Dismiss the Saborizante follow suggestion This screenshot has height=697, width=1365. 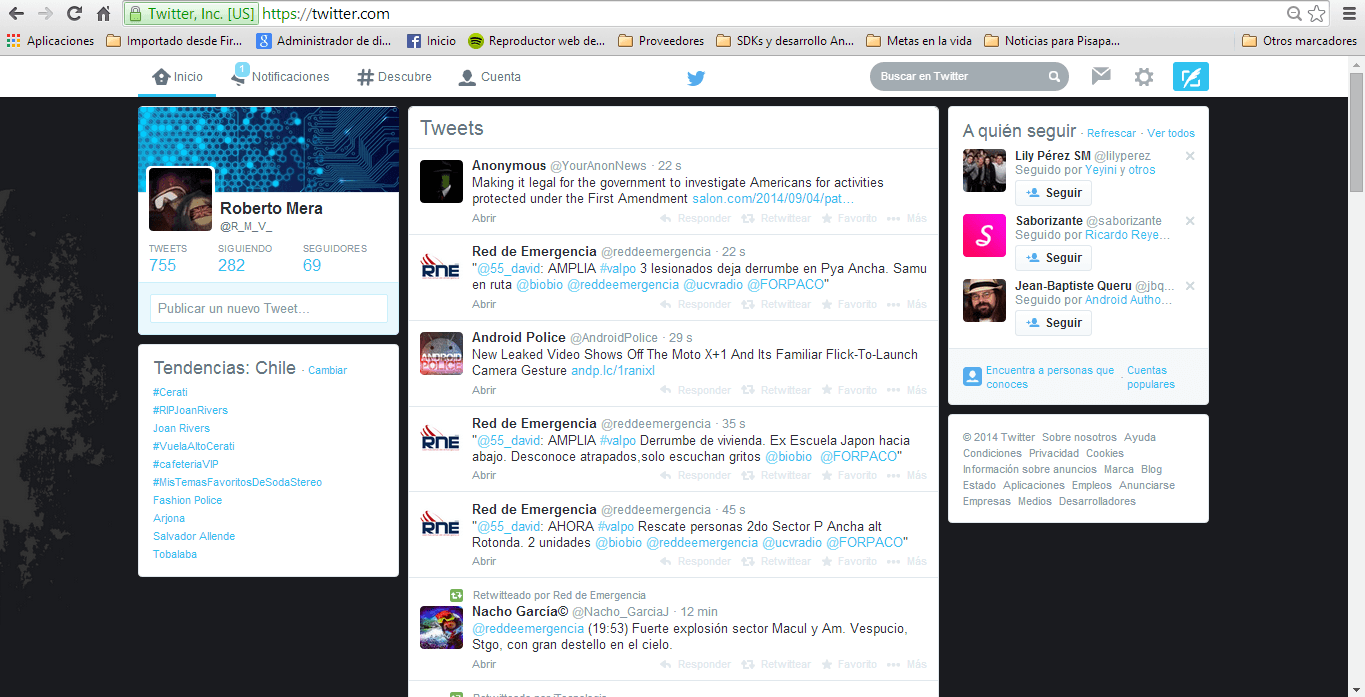coord(1190,221)
